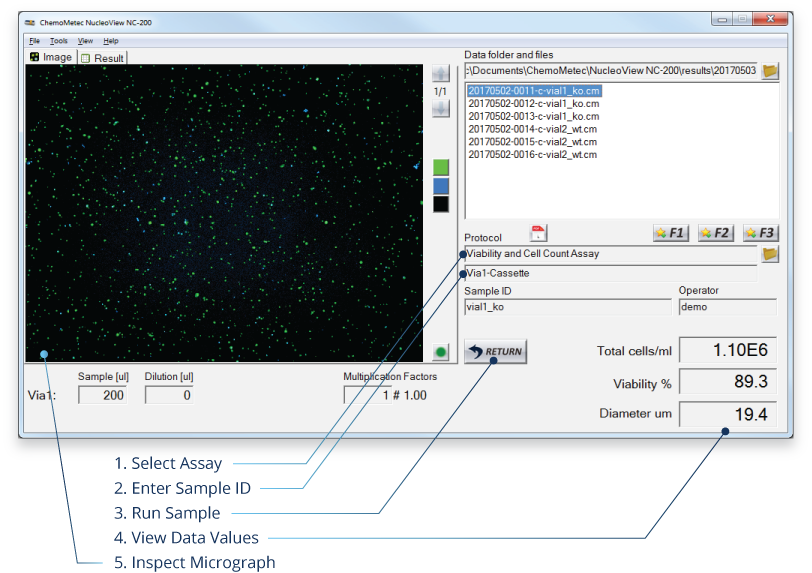Switch to the Image tab
The image size is (812, 573).
(51, 57)
